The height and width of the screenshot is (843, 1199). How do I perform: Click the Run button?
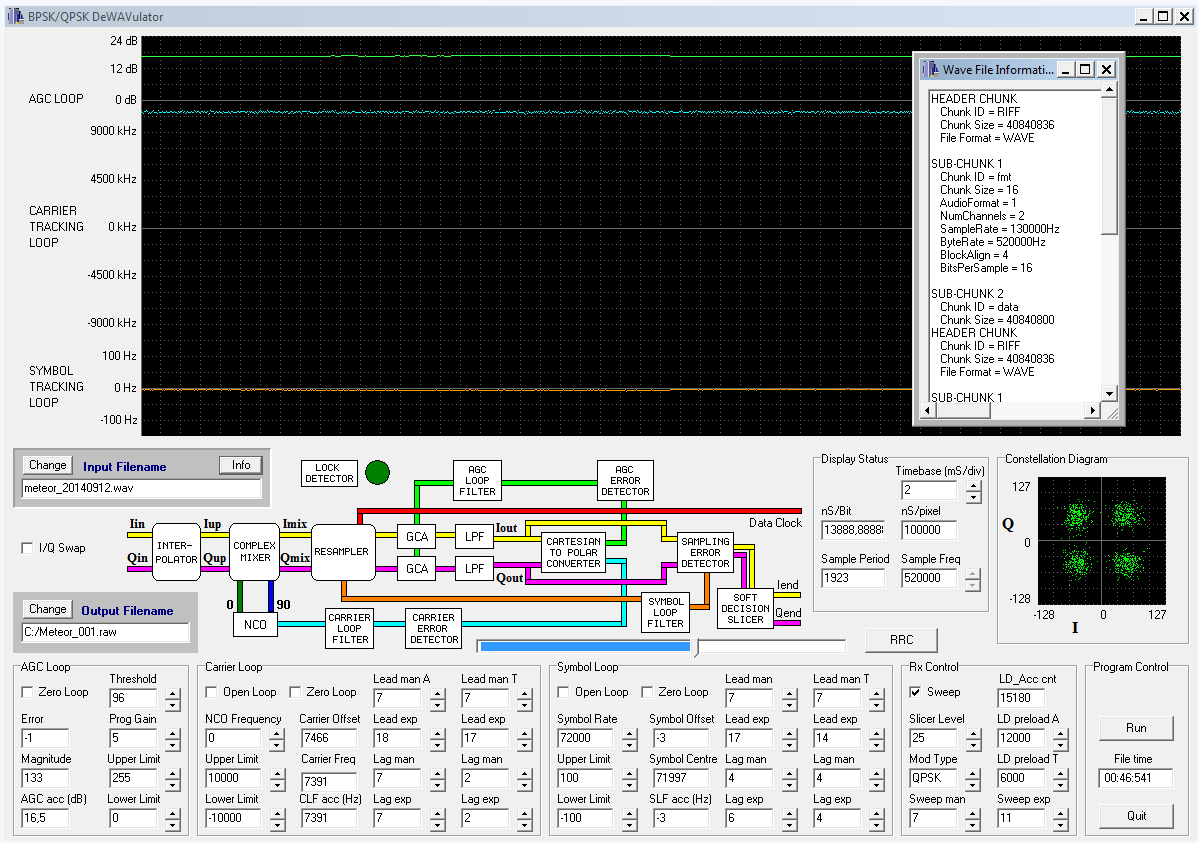1136,728
